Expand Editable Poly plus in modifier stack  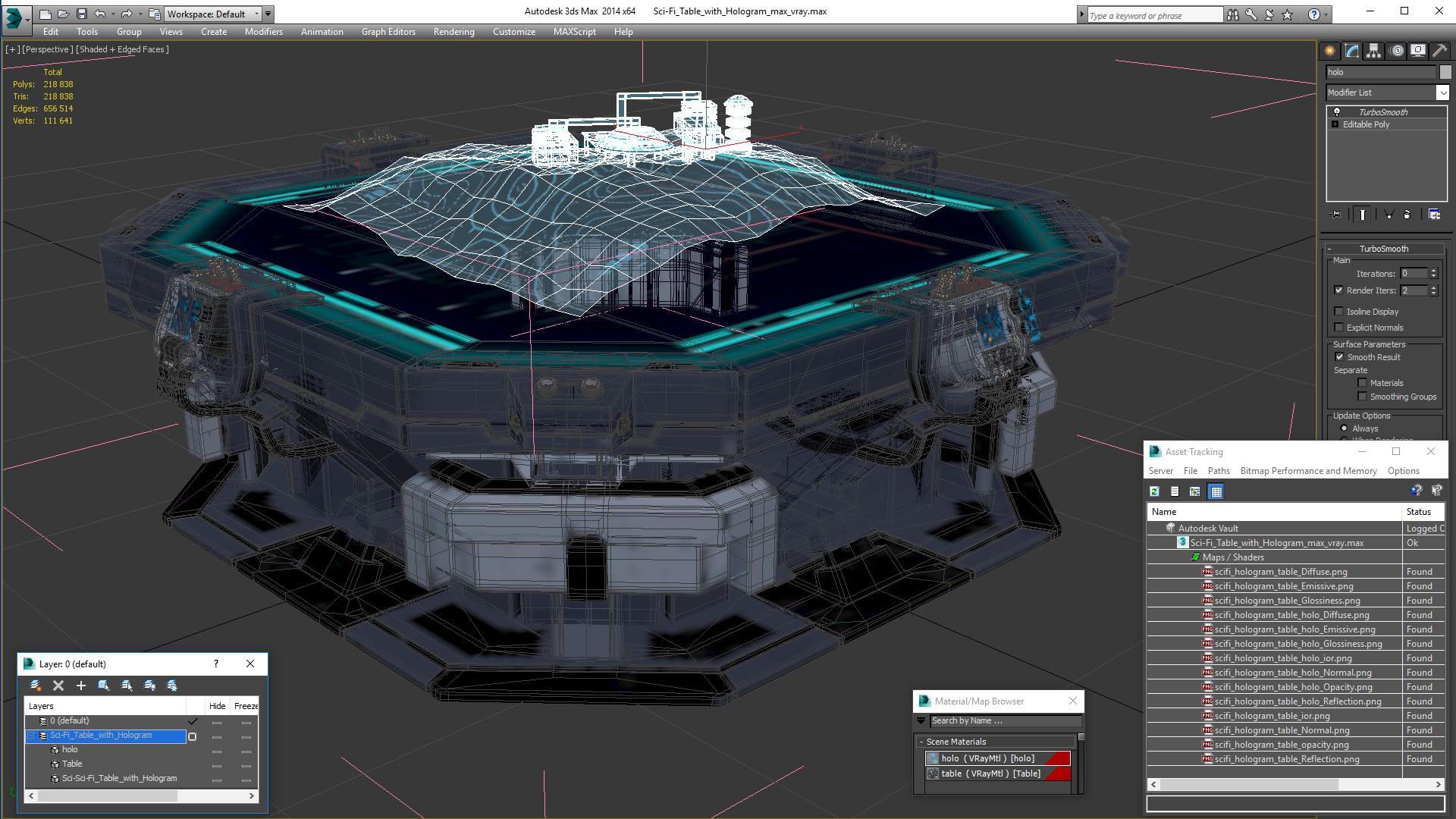click(1335, 124)
